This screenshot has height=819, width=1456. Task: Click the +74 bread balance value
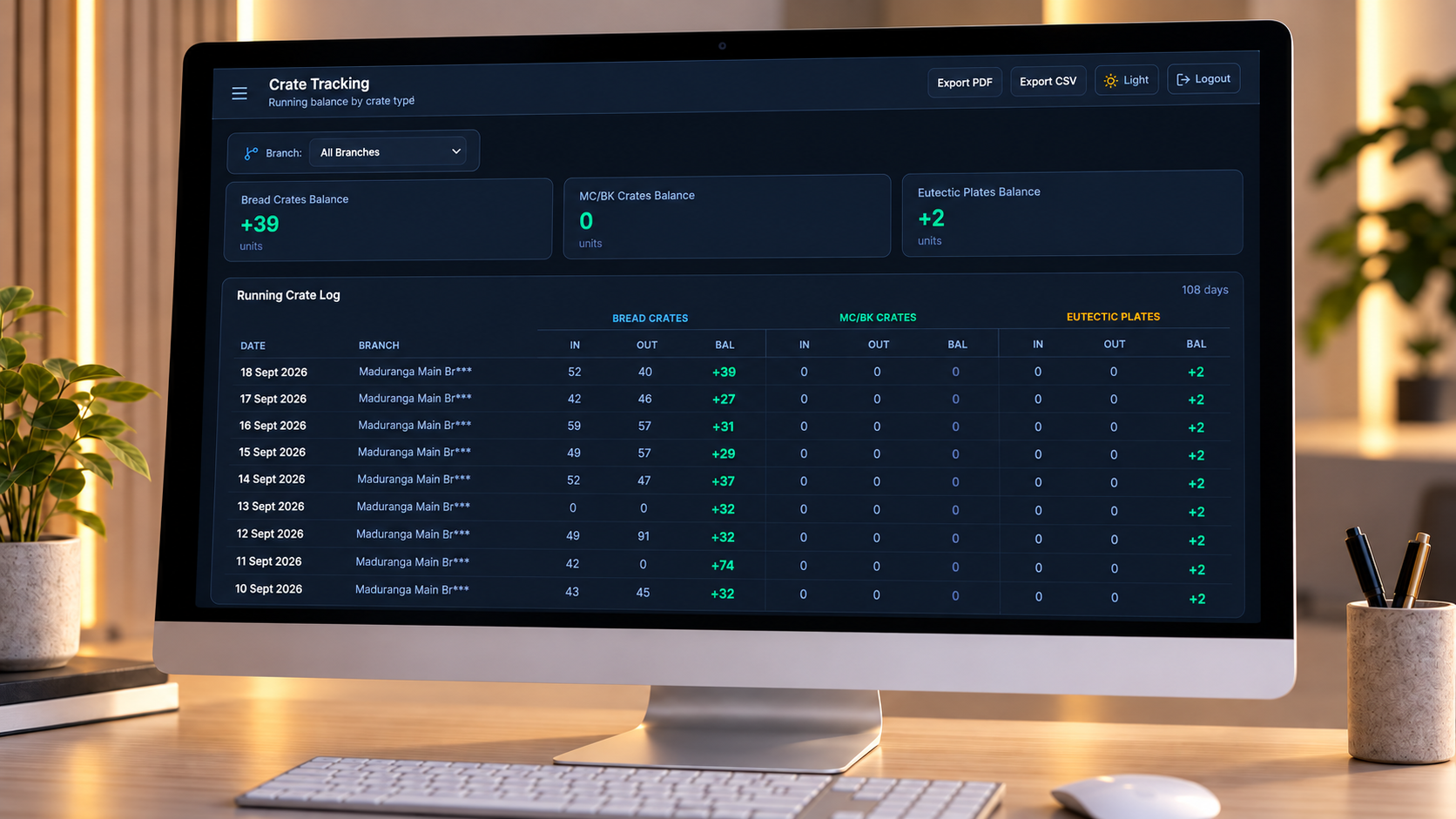click(x=723, y=566)
